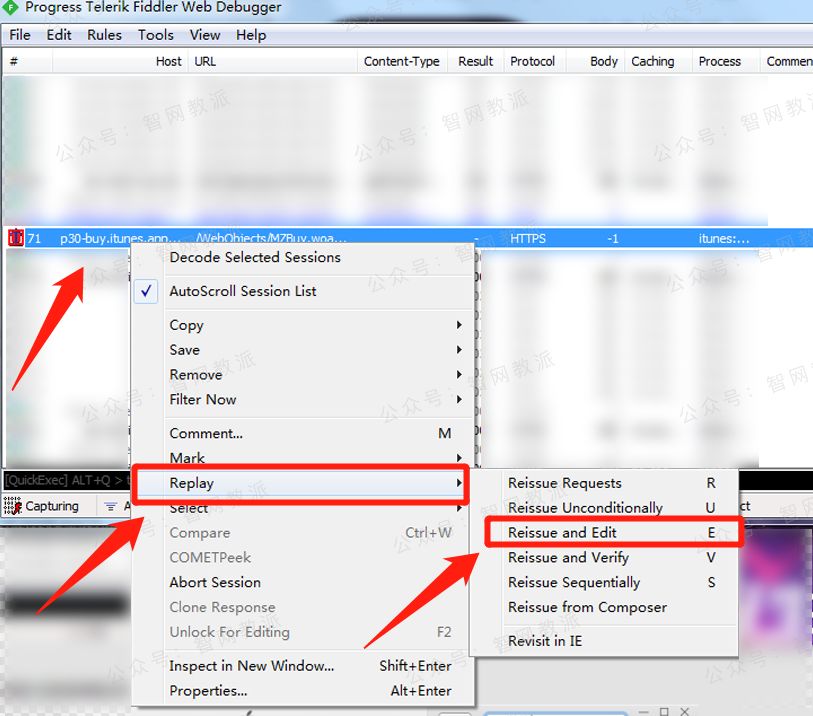Sort by the Protocol column header
813x716 pixels.
535,61
